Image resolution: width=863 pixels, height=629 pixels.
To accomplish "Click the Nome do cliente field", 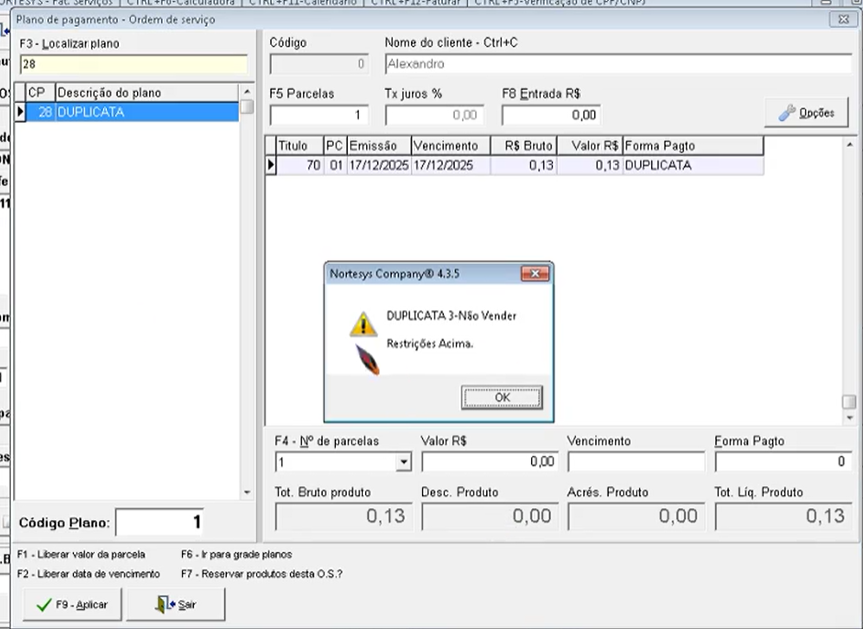I will point(618,64).
